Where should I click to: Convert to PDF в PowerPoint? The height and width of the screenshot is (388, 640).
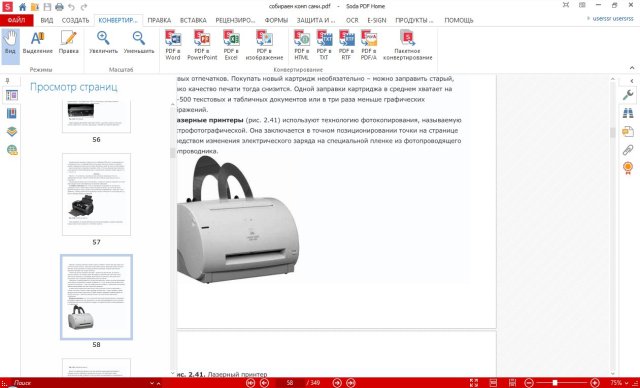coord(202,45)
